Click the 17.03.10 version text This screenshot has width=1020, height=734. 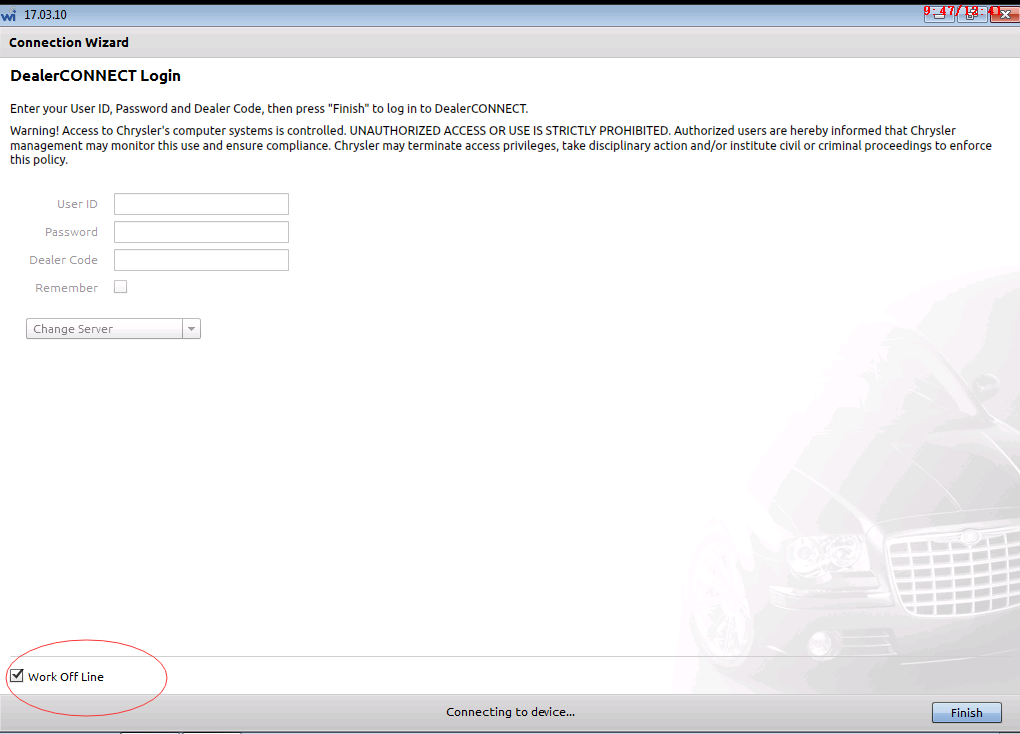click(46, 15)
